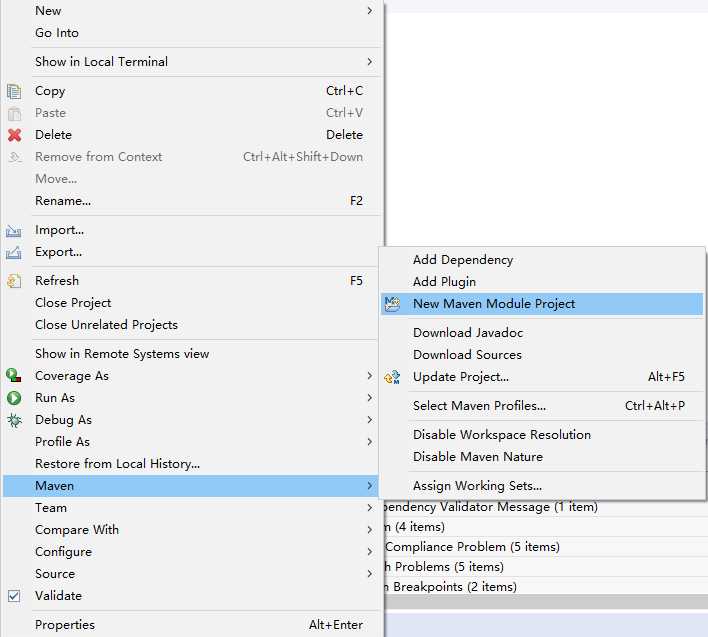Select New Maven Module Project entry

pyautogui.click(x=542, y=304)
